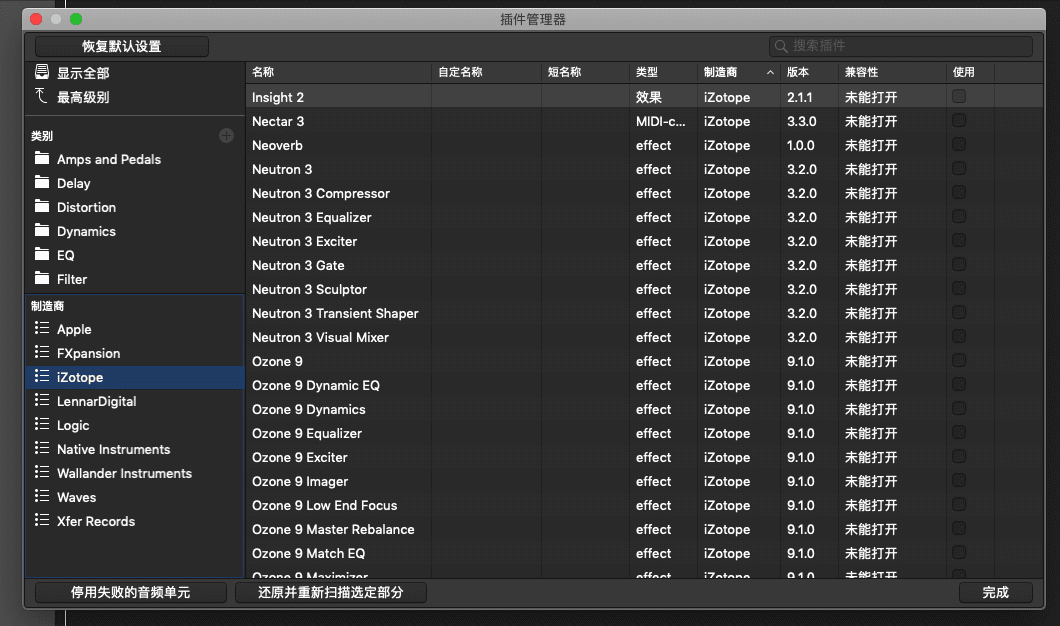Select the Ozone 9 Dynamic EQ row
Image resolution: width=1060 pixels, height=626 pixels.
[644, 385]
